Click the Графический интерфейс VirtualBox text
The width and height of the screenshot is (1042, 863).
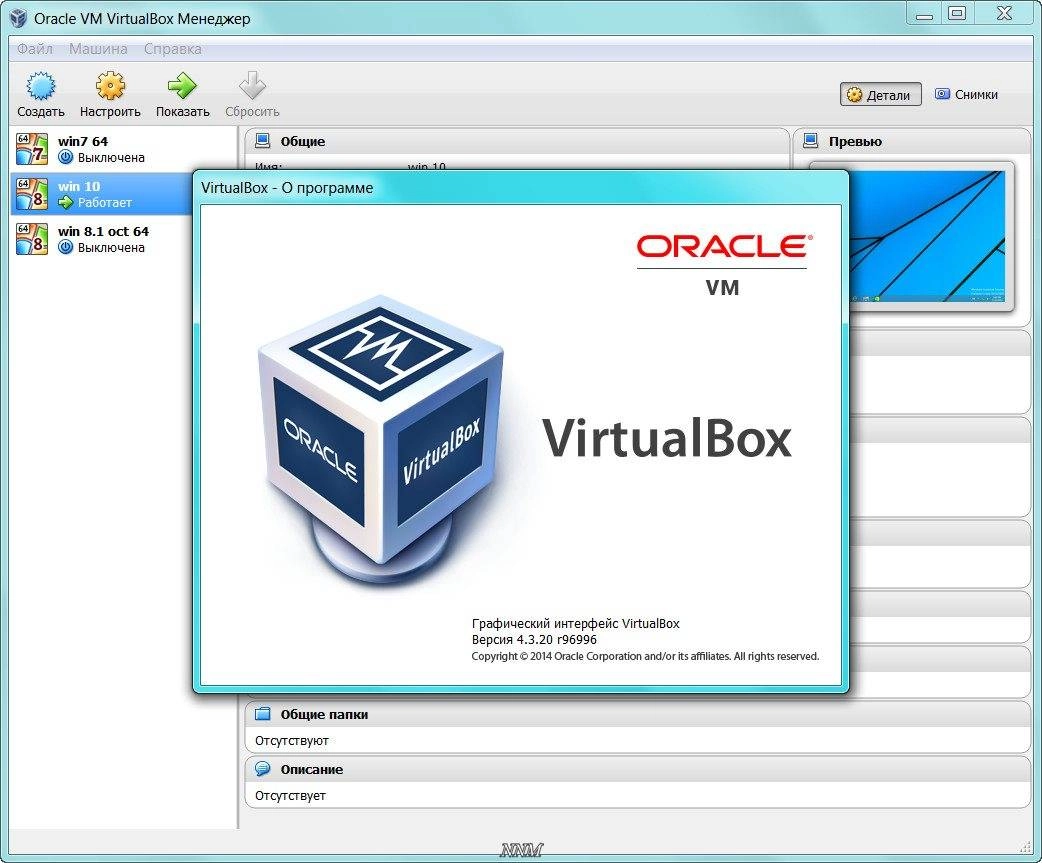pos(575,623)
